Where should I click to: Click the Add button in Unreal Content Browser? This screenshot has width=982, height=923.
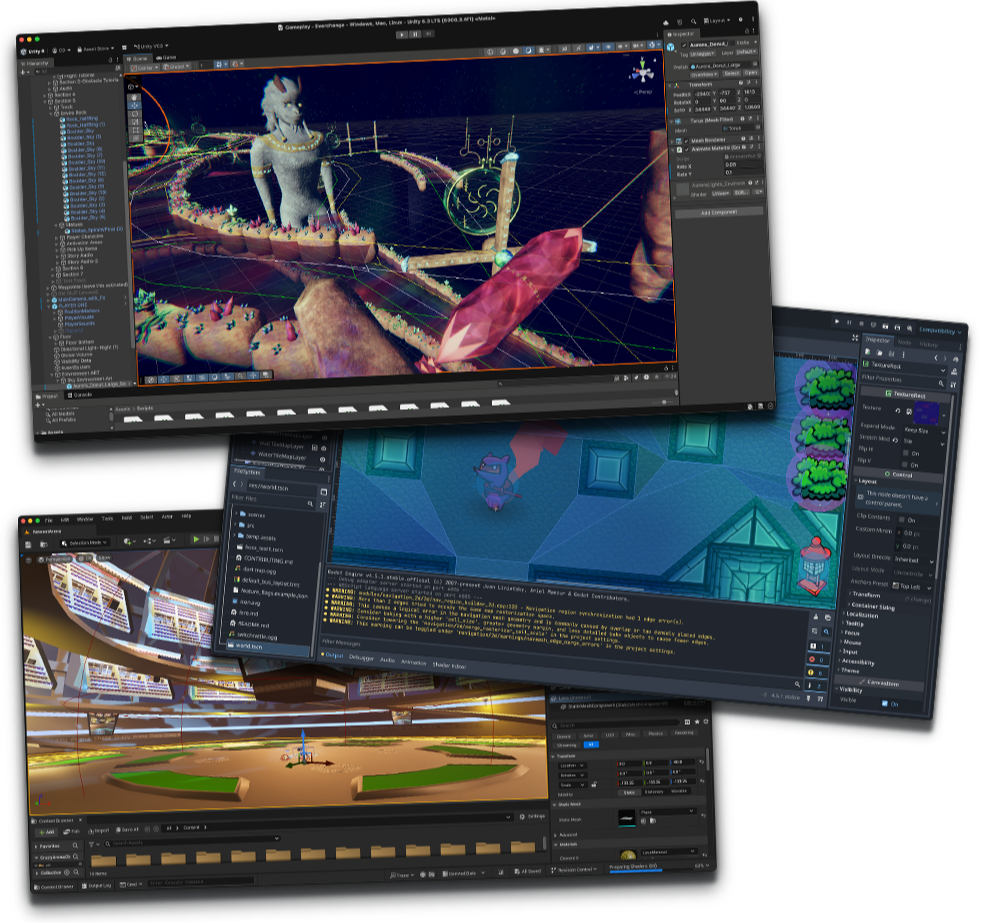click(x=46, y=832)
